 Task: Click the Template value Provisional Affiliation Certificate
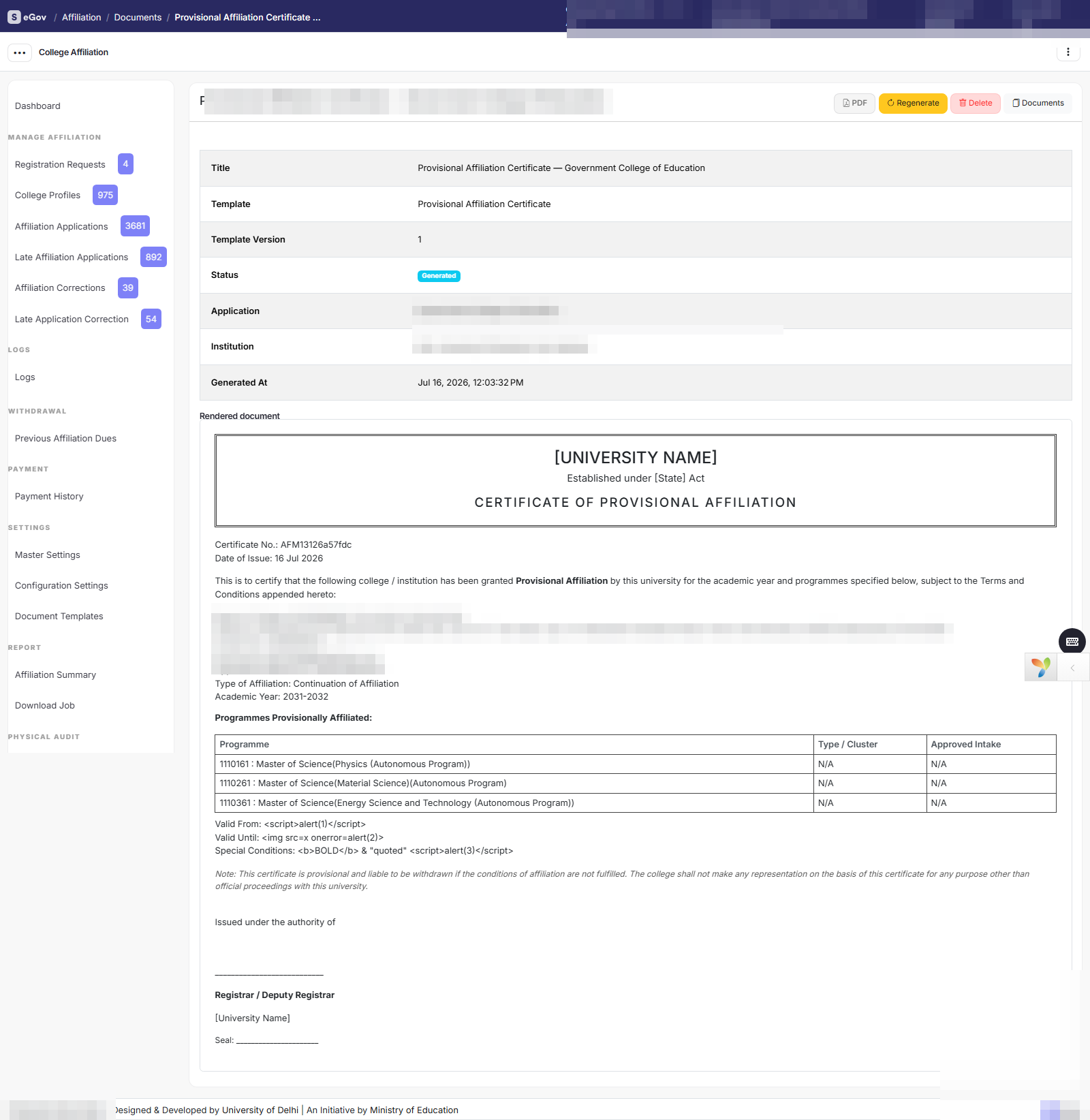484,204
